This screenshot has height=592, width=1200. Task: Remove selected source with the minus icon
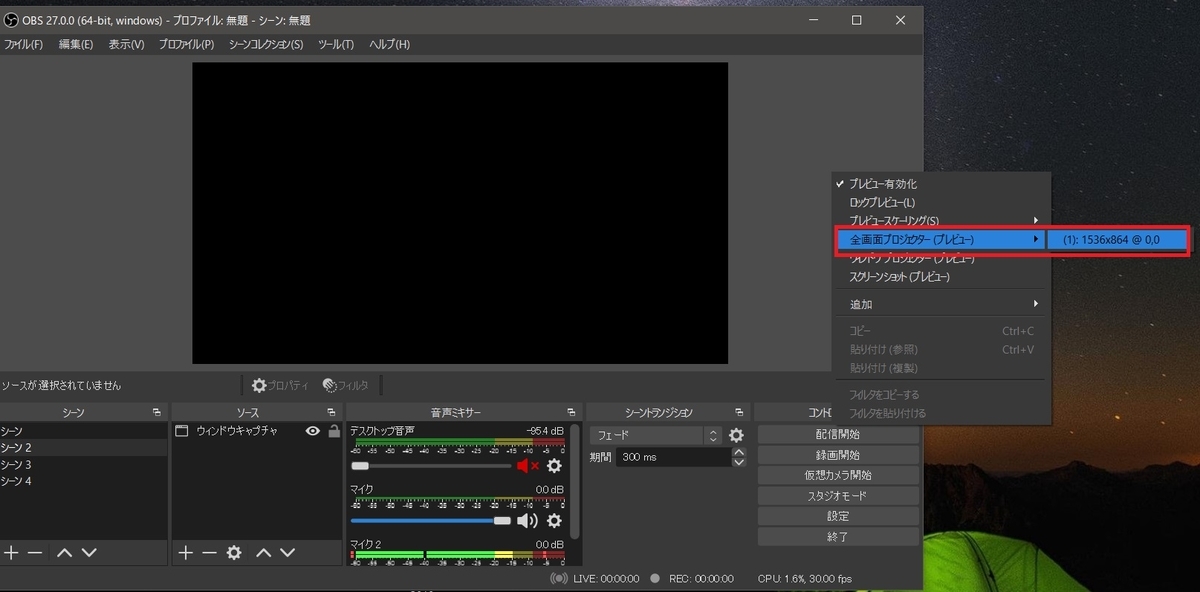pyautogui.click(x=209, y=552)
